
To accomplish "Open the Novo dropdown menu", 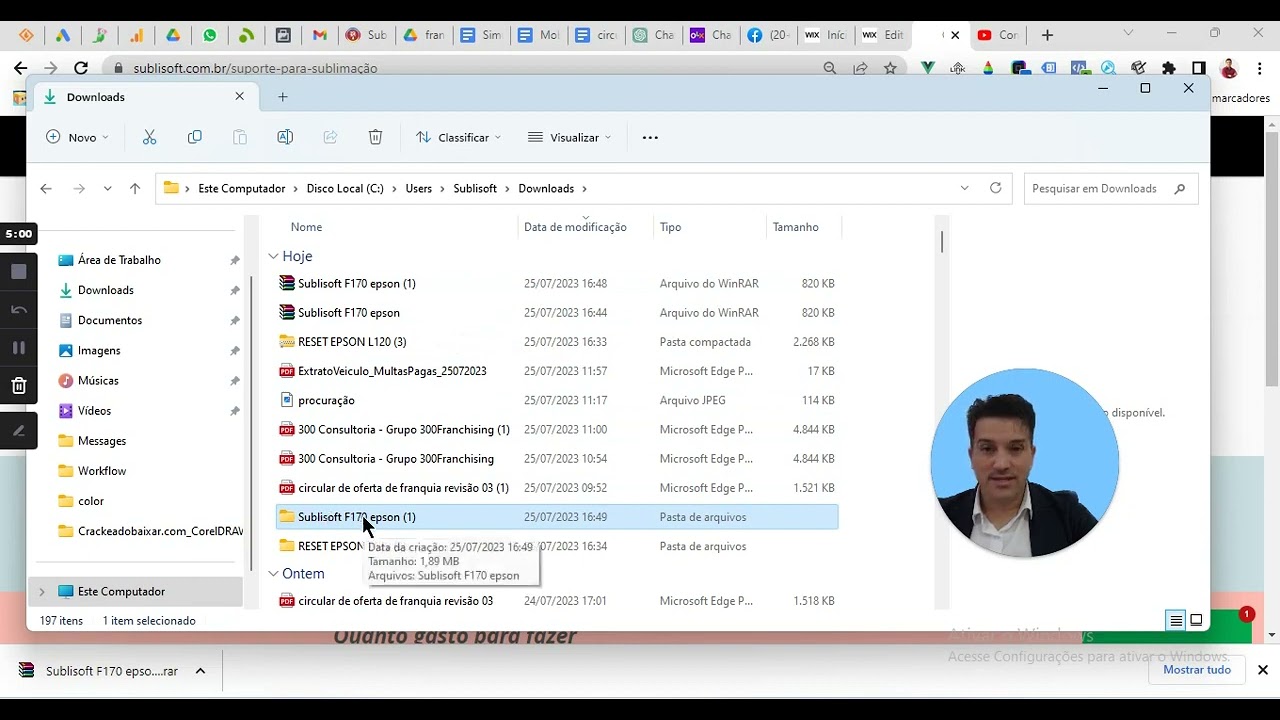I will [x=77, y=137].
